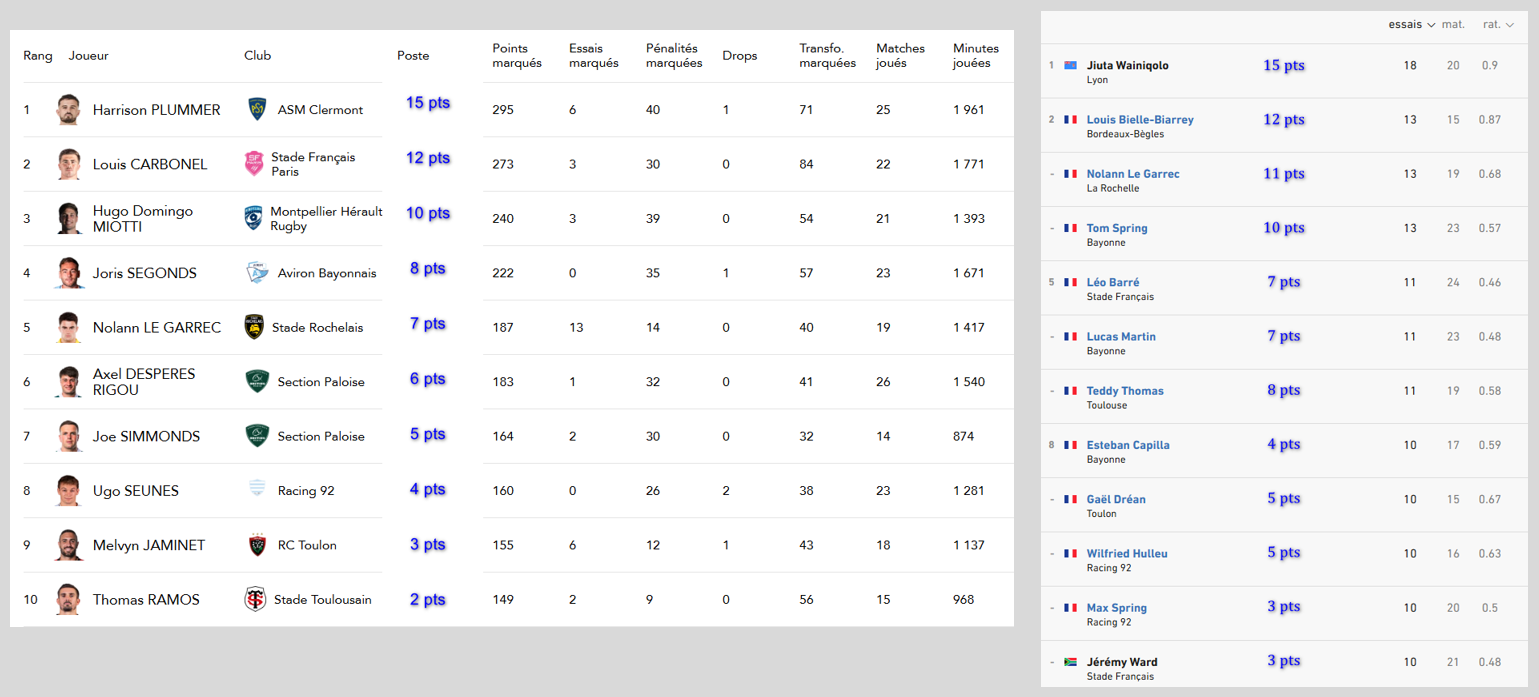Open Max Spring's player link
This screenshot has width=1539, height=697.
pos(1117,608)
